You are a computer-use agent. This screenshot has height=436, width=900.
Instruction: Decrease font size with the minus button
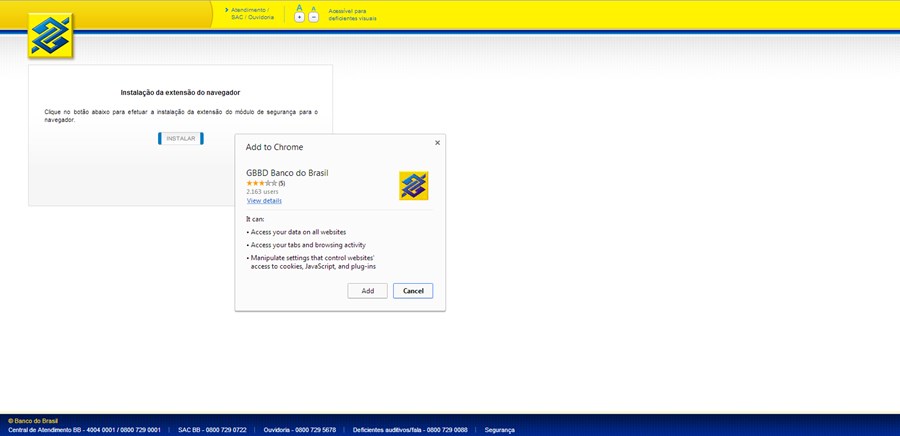pos(313,18)
